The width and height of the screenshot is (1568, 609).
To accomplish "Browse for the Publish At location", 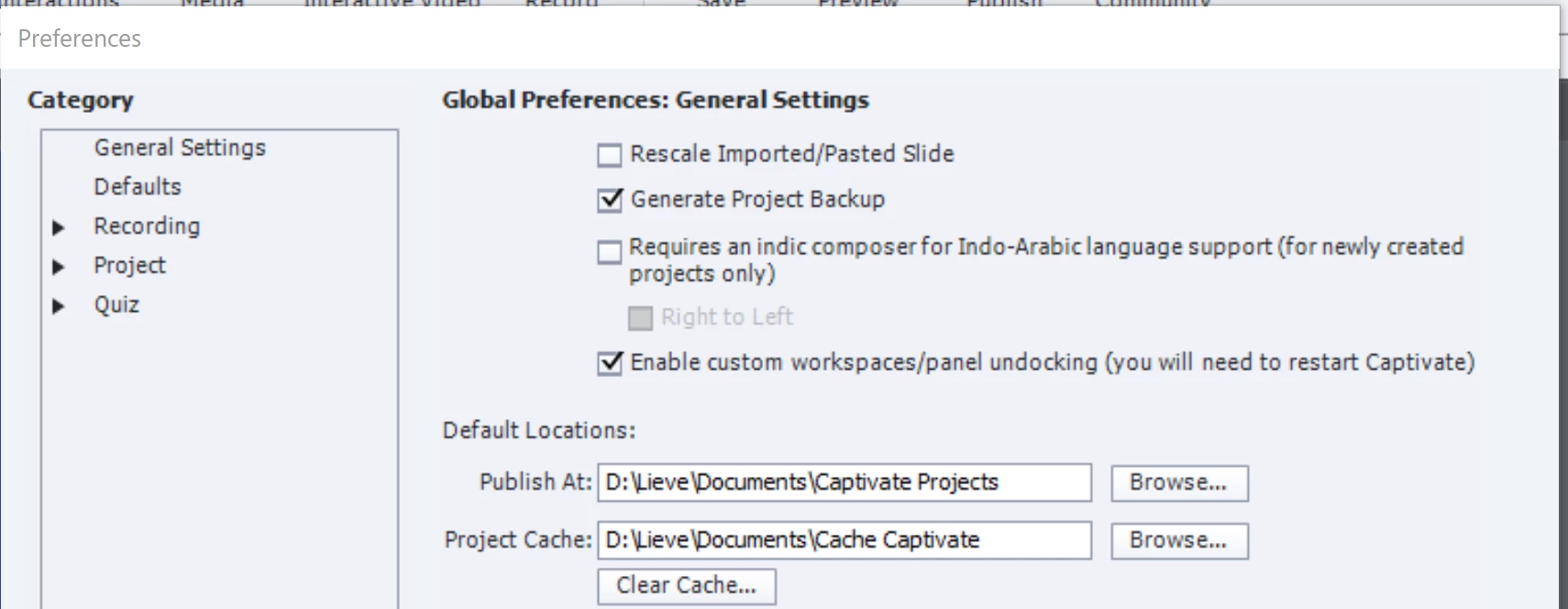I will pos(1179,483).
